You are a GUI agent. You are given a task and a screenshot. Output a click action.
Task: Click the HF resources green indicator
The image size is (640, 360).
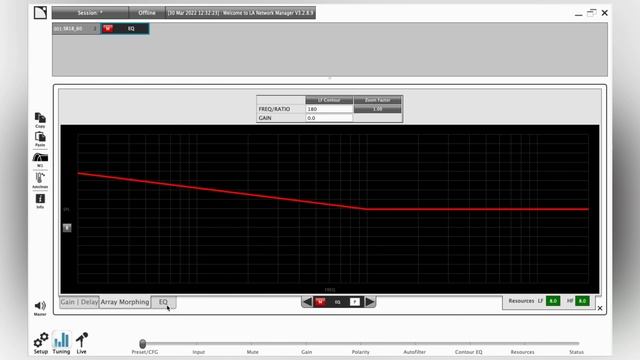pos(582,301)
